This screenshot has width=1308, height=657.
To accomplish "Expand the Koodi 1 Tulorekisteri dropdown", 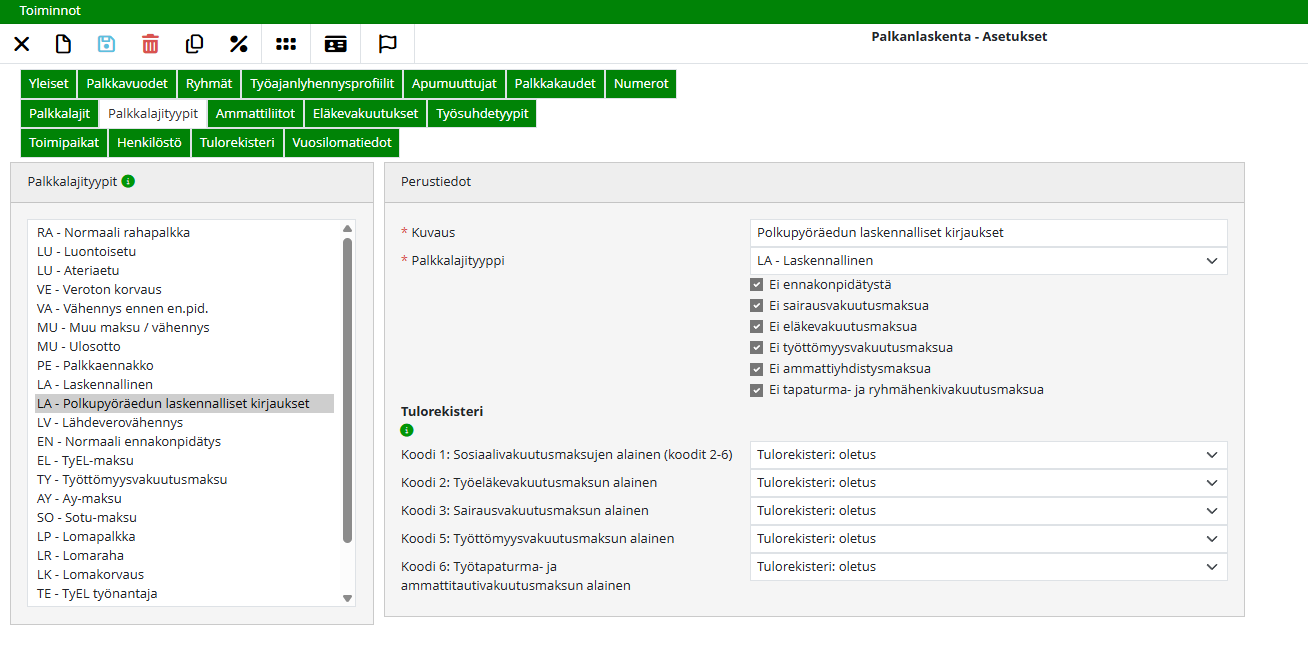I will [988, 455].
